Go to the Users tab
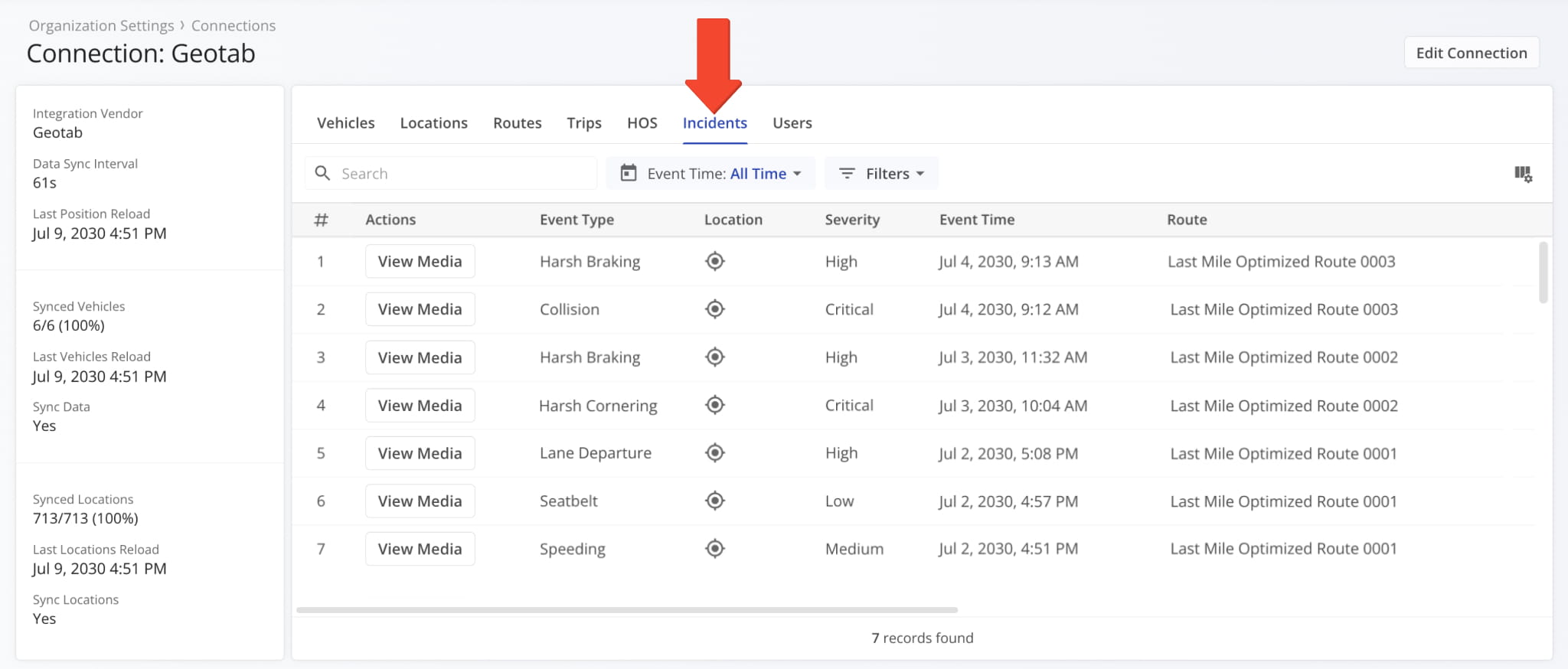Viewport: 1568px width, 669px height. (x=792, y=123)
